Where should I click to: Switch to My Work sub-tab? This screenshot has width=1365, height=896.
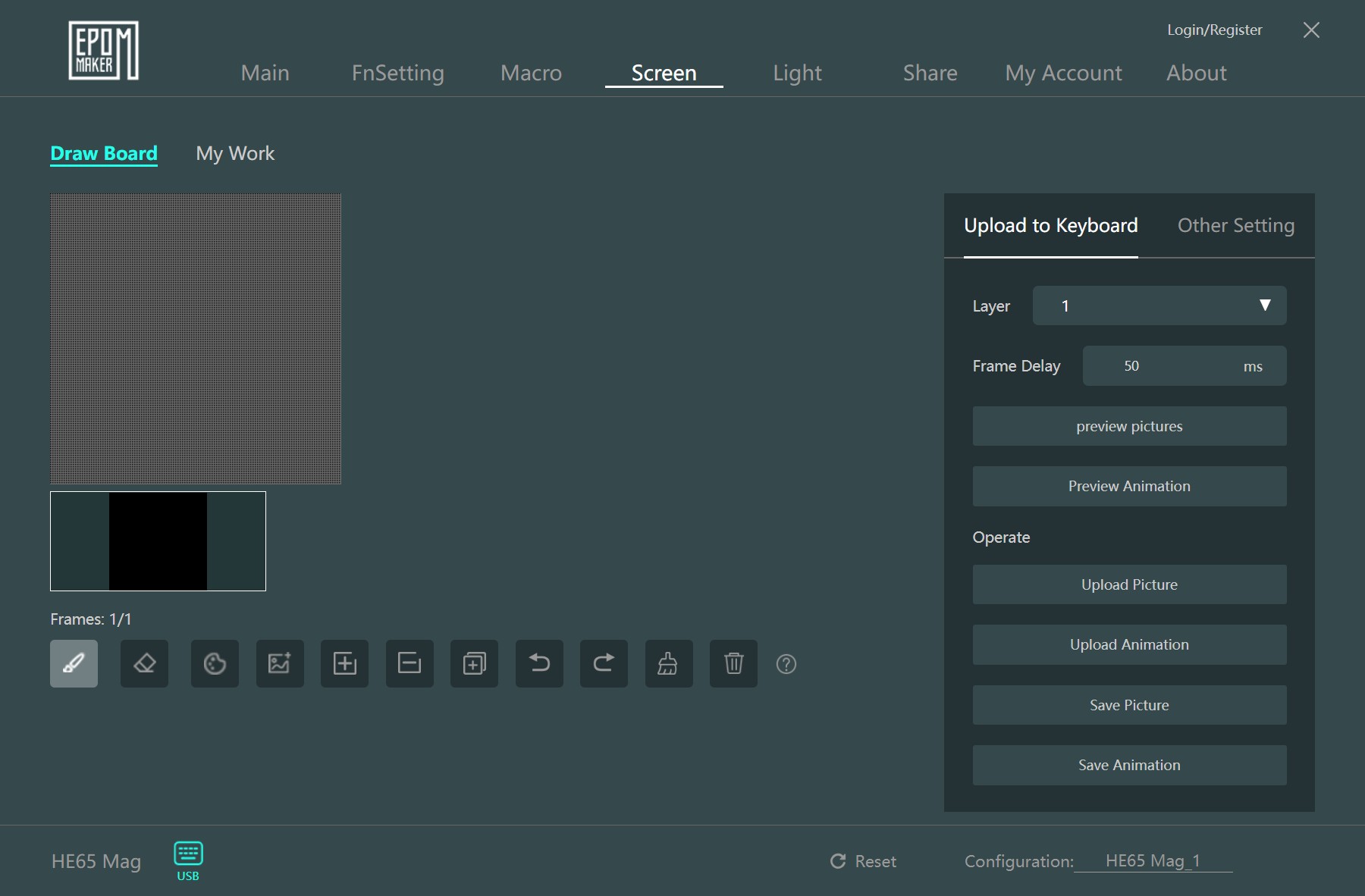pyautogui.click(x=235, y=154)
